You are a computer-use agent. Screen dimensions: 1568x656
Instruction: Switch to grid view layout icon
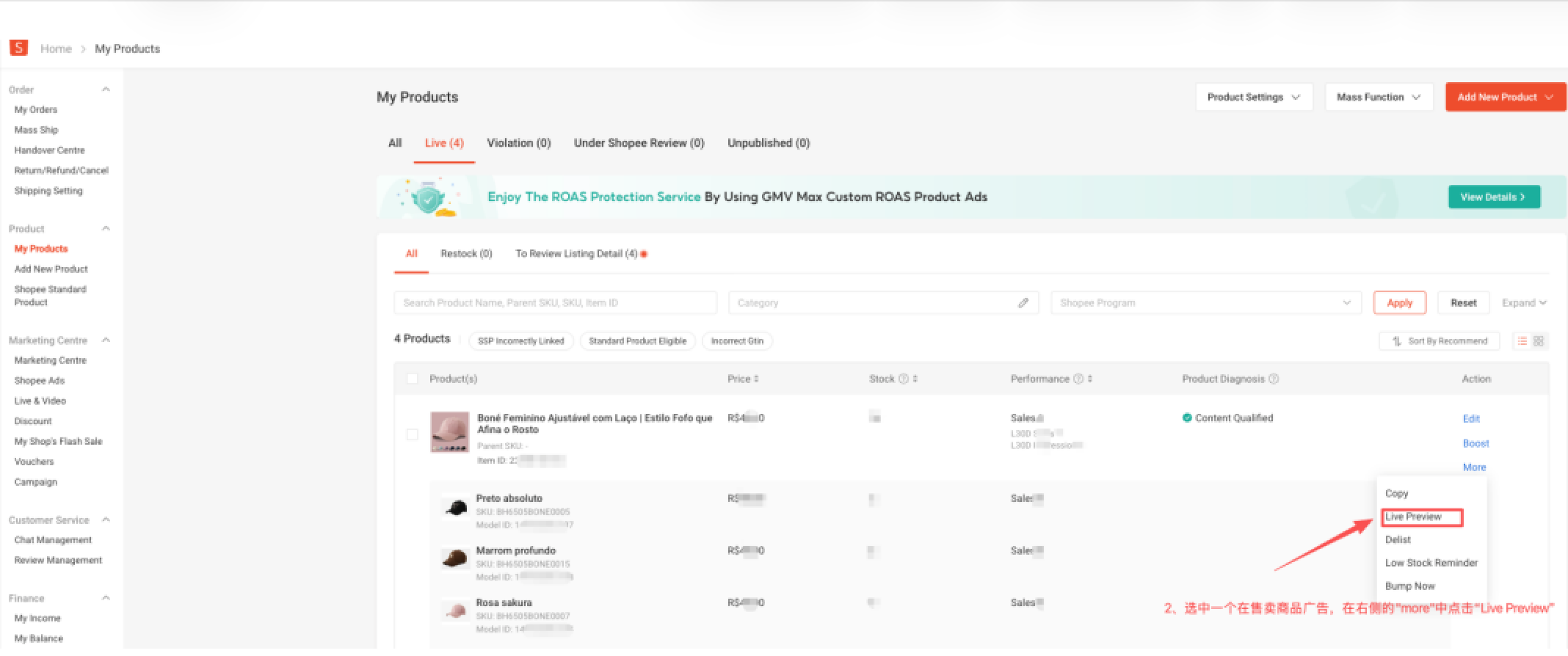pos(1539,340)
